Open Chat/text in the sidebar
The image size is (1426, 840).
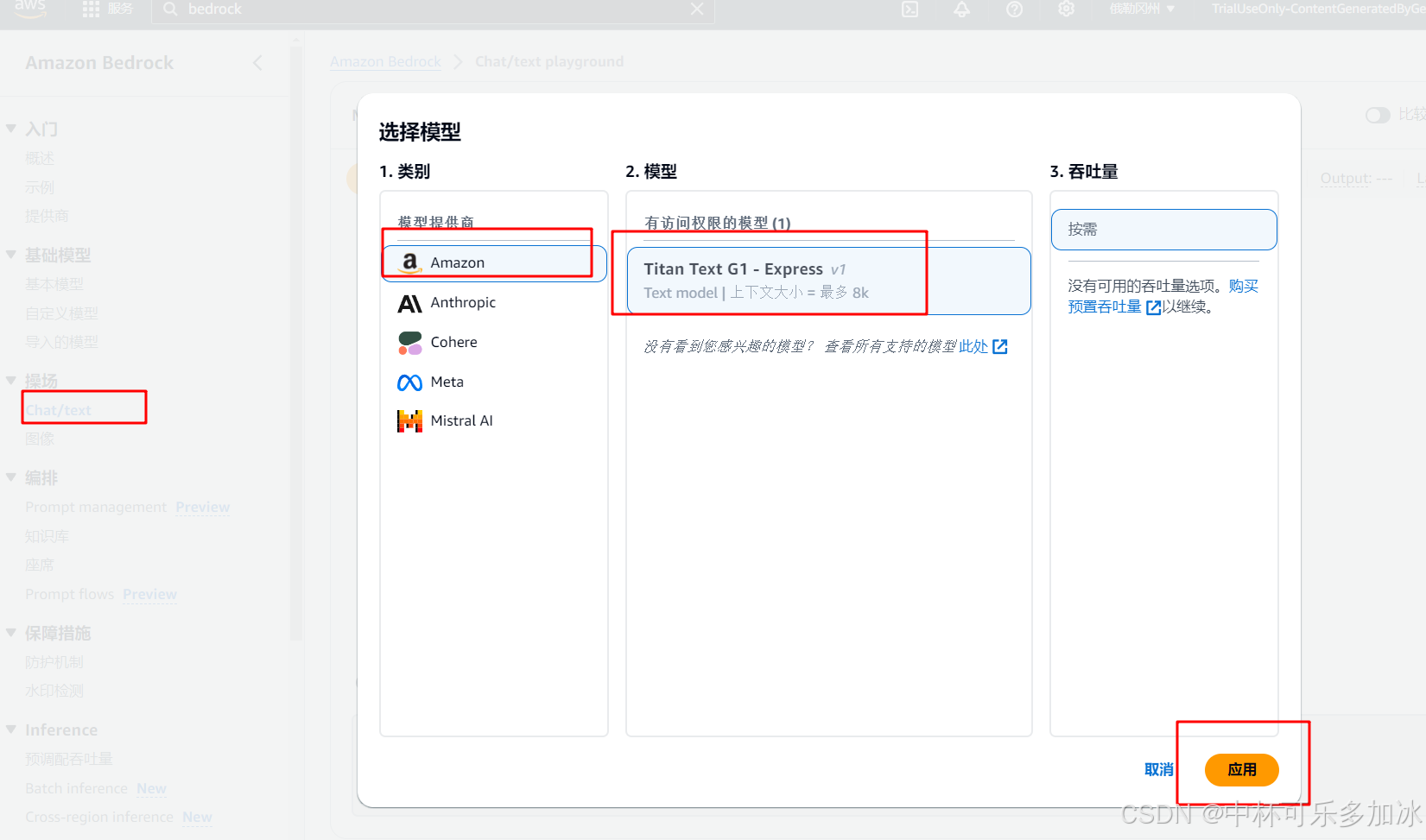[58, 410]
